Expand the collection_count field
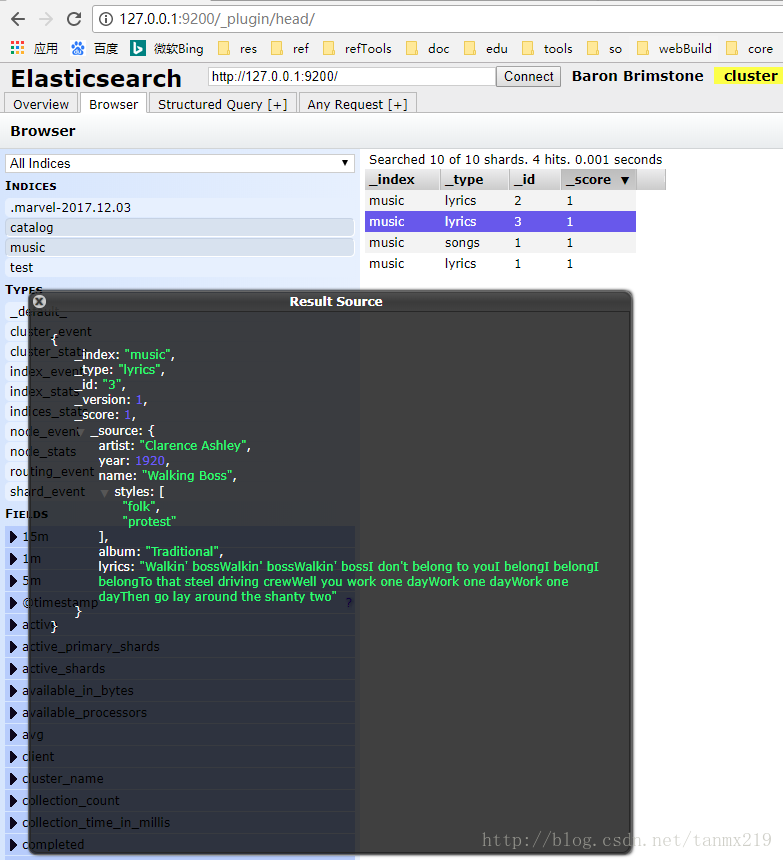783x860 pixels. [14, 800]
